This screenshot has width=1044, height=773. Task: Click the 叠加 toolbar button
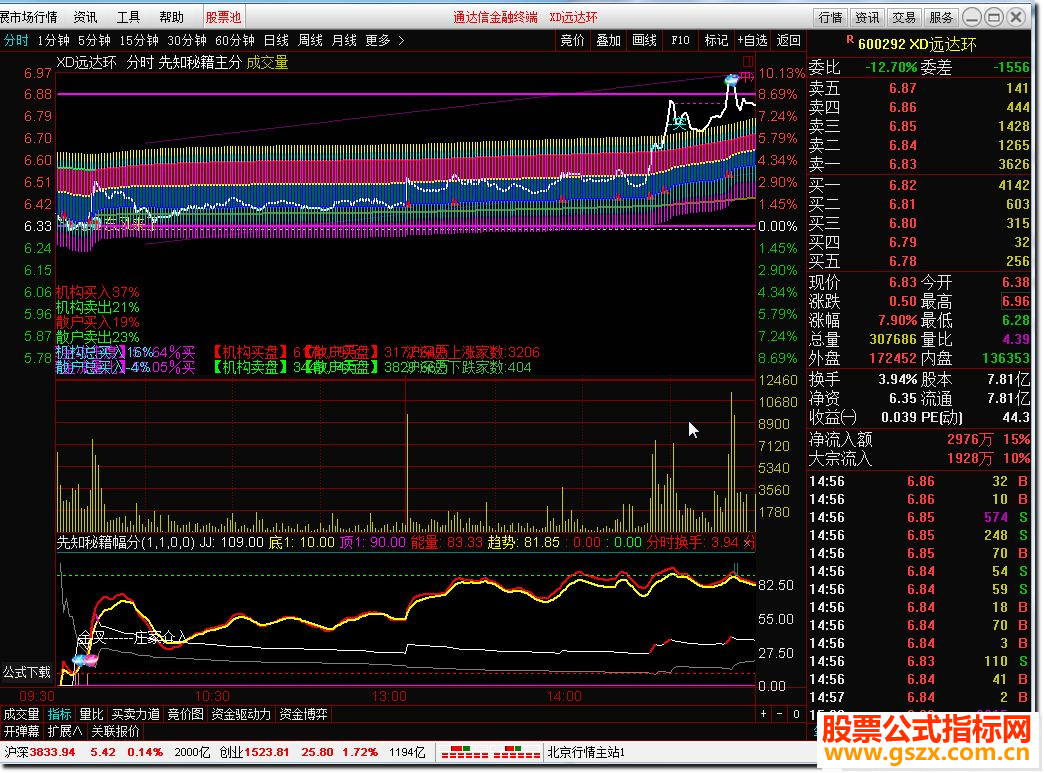(608, 41)
